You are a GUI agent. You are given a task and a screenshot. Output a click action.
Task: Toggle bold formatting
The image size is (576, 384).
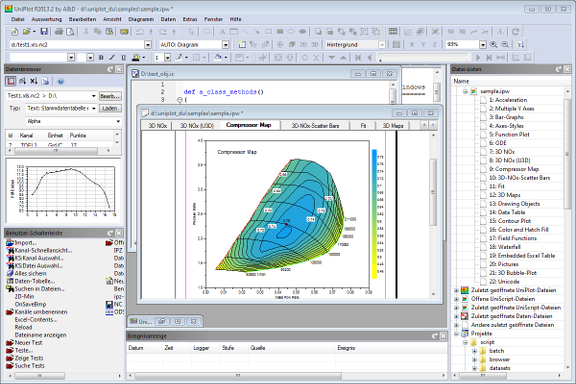[101, 57]
